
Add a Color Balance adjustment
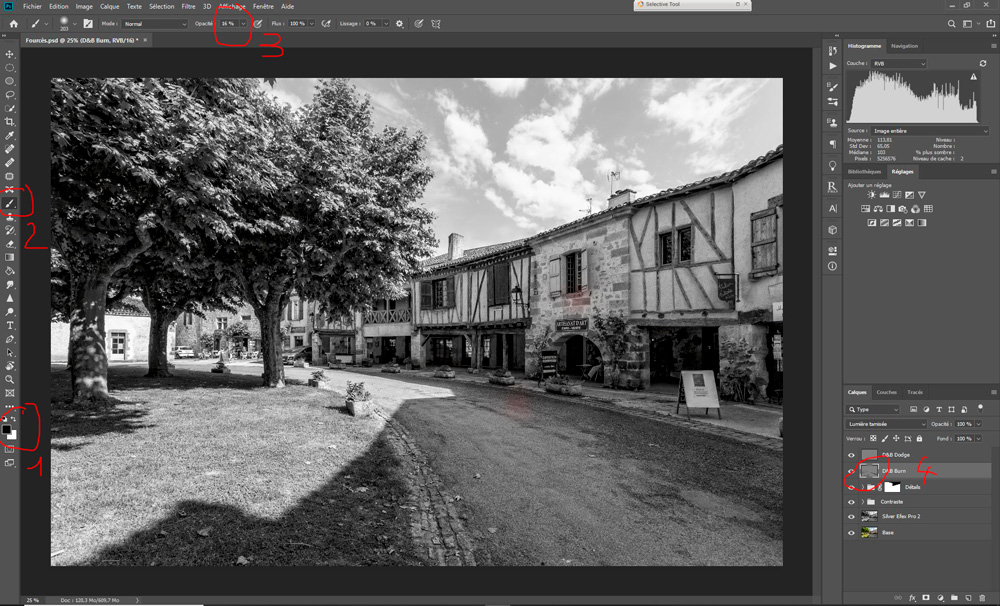878,209
